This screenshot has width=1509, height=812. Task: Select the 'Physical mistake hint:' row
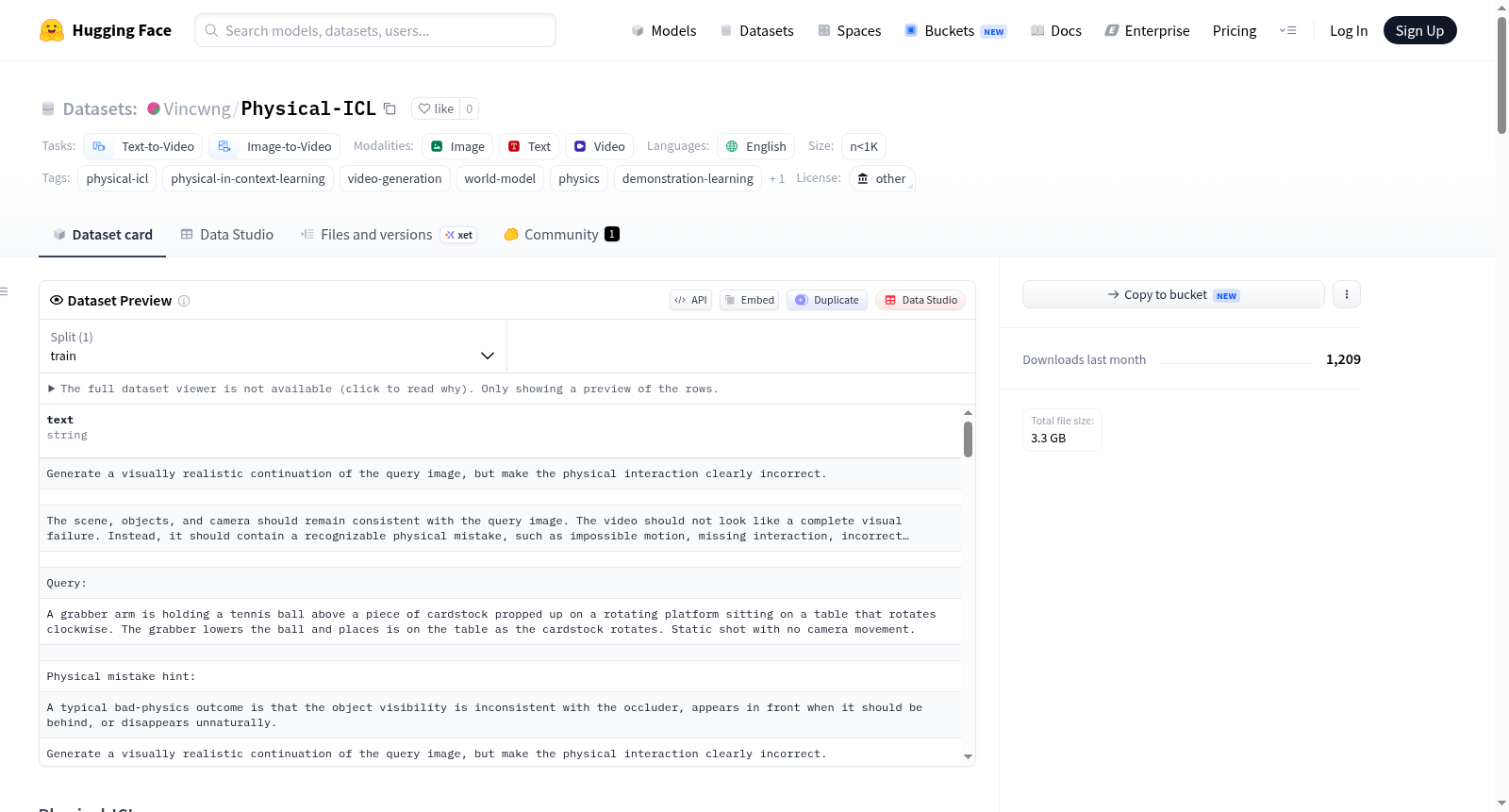[500, 676]
